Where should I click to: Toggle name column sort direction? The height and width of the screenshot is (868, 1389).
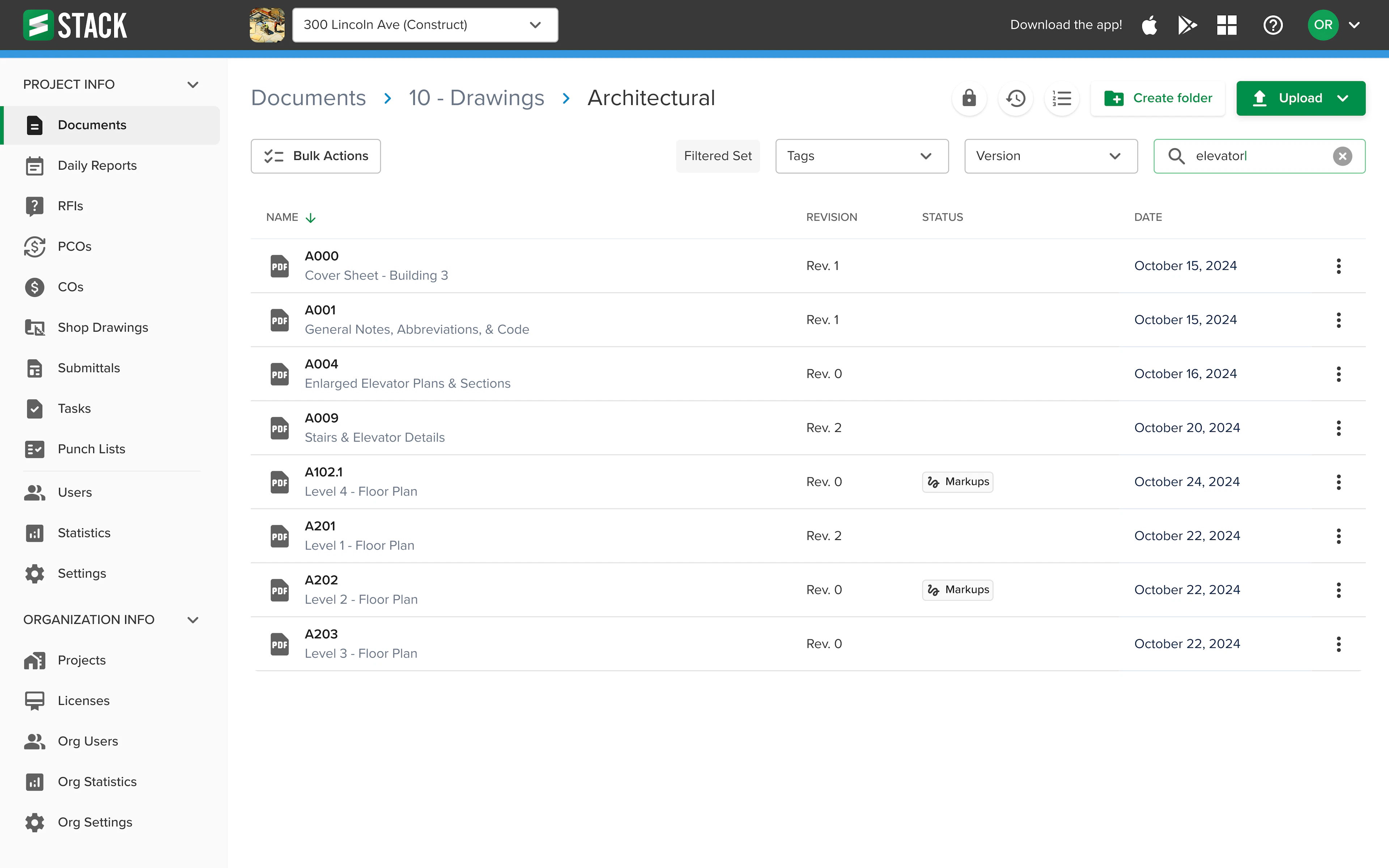[310, 218]
